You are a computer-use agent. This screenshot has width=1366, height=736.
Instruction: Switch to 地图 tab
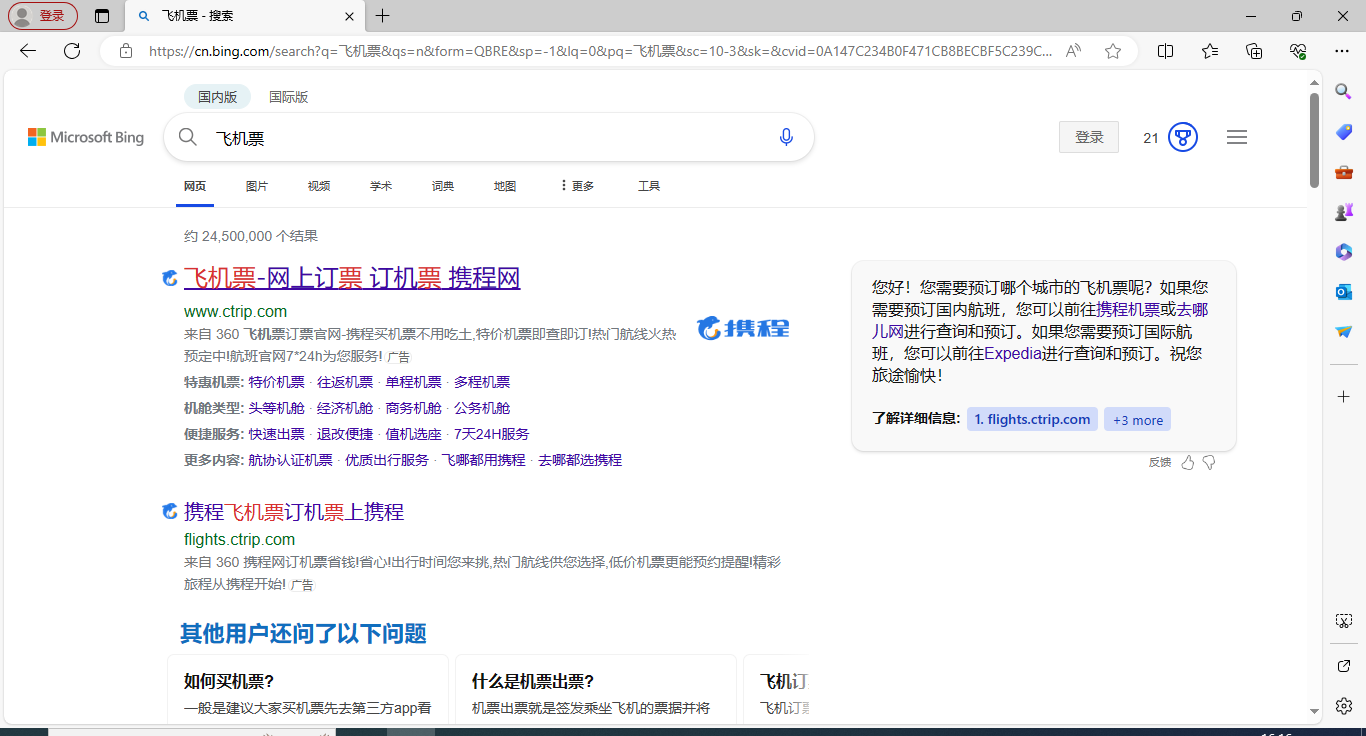[x=505, y=186]
